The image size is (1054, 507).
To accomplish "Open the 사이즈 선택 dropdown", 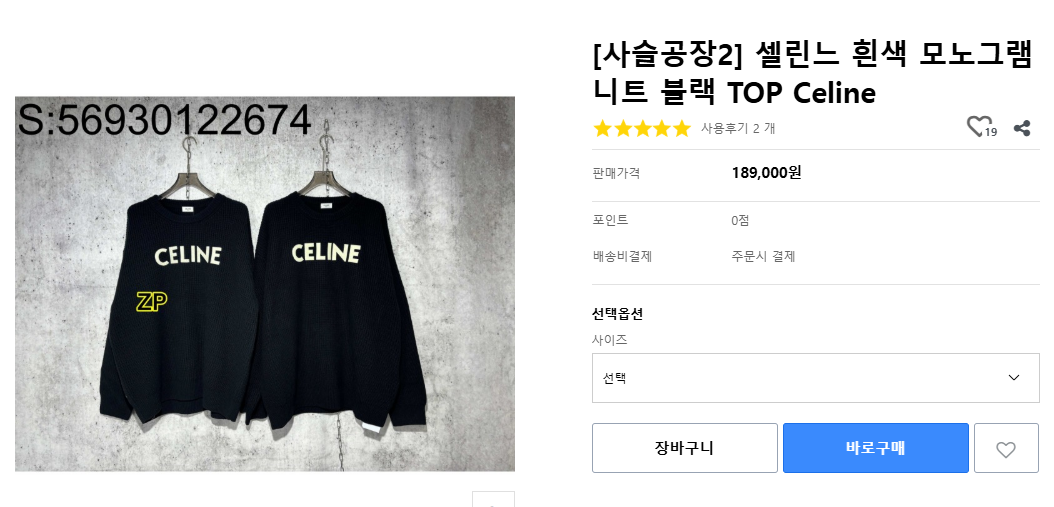I will 815,378.
